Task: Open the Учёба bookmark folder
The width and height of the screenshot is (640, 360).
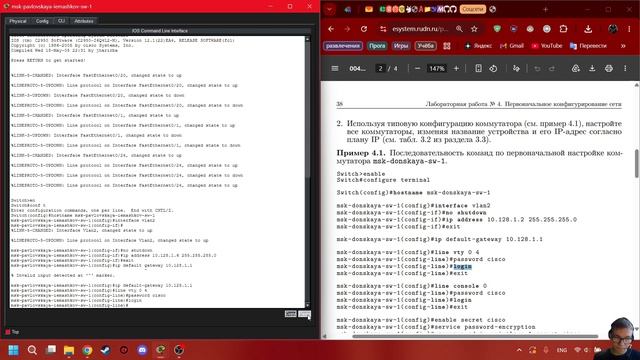Action: [425, 46]
